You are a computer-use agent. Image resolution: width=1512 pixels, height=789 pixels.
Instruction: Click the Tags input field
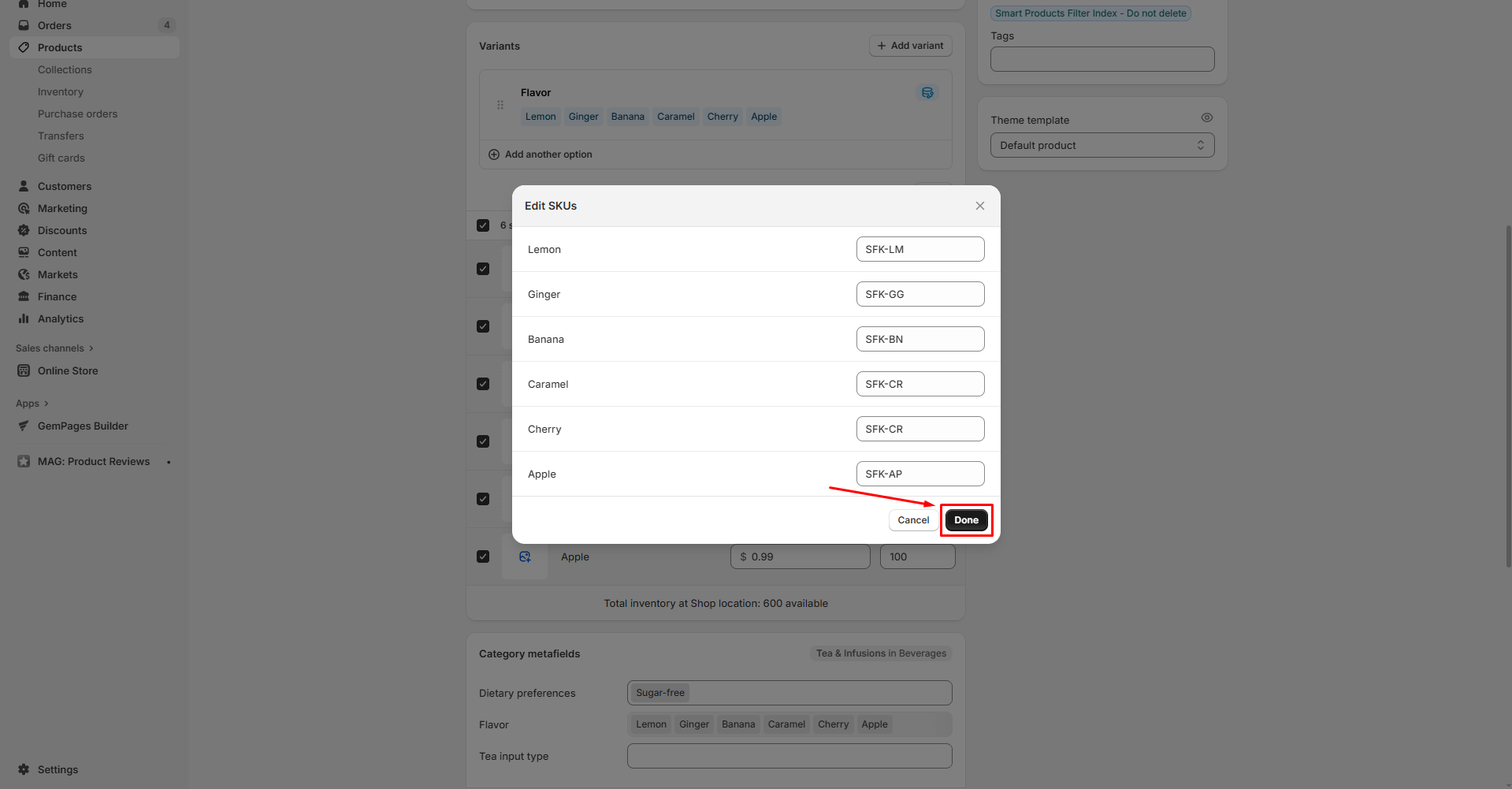click(x=1102, y=59)
